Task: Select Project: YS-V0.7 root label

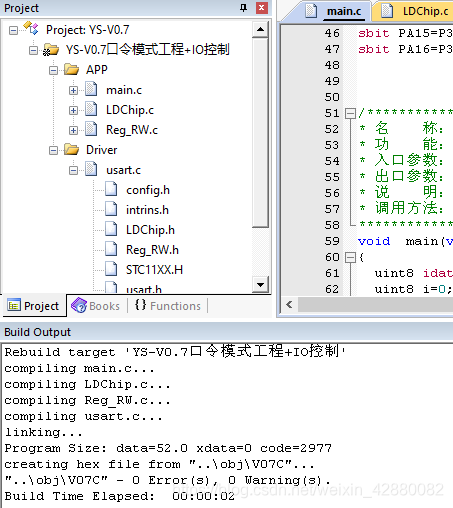Action: click(x=88, y=30)
